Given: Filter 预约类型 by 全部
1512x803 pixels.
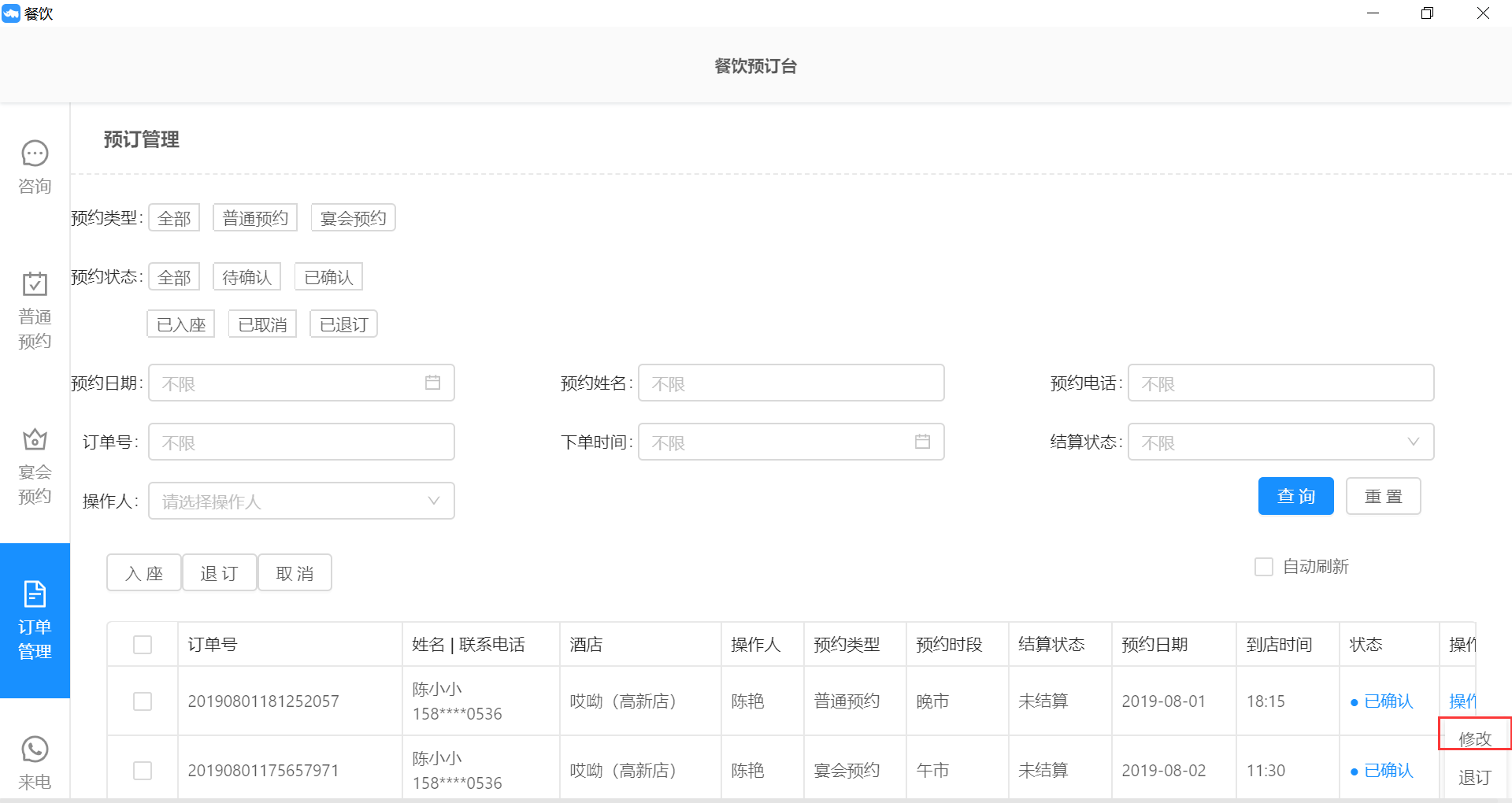Looking at the screenshot, I should coord(174,218).
